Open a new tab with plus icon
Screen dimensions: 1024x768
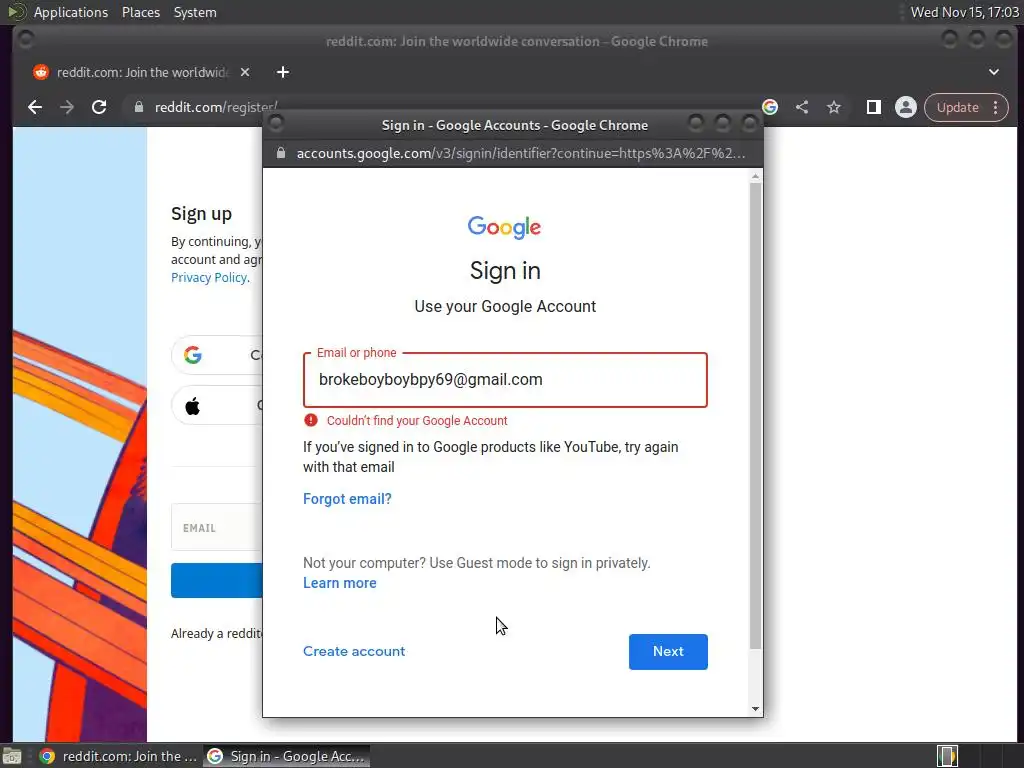coord(283,72)
